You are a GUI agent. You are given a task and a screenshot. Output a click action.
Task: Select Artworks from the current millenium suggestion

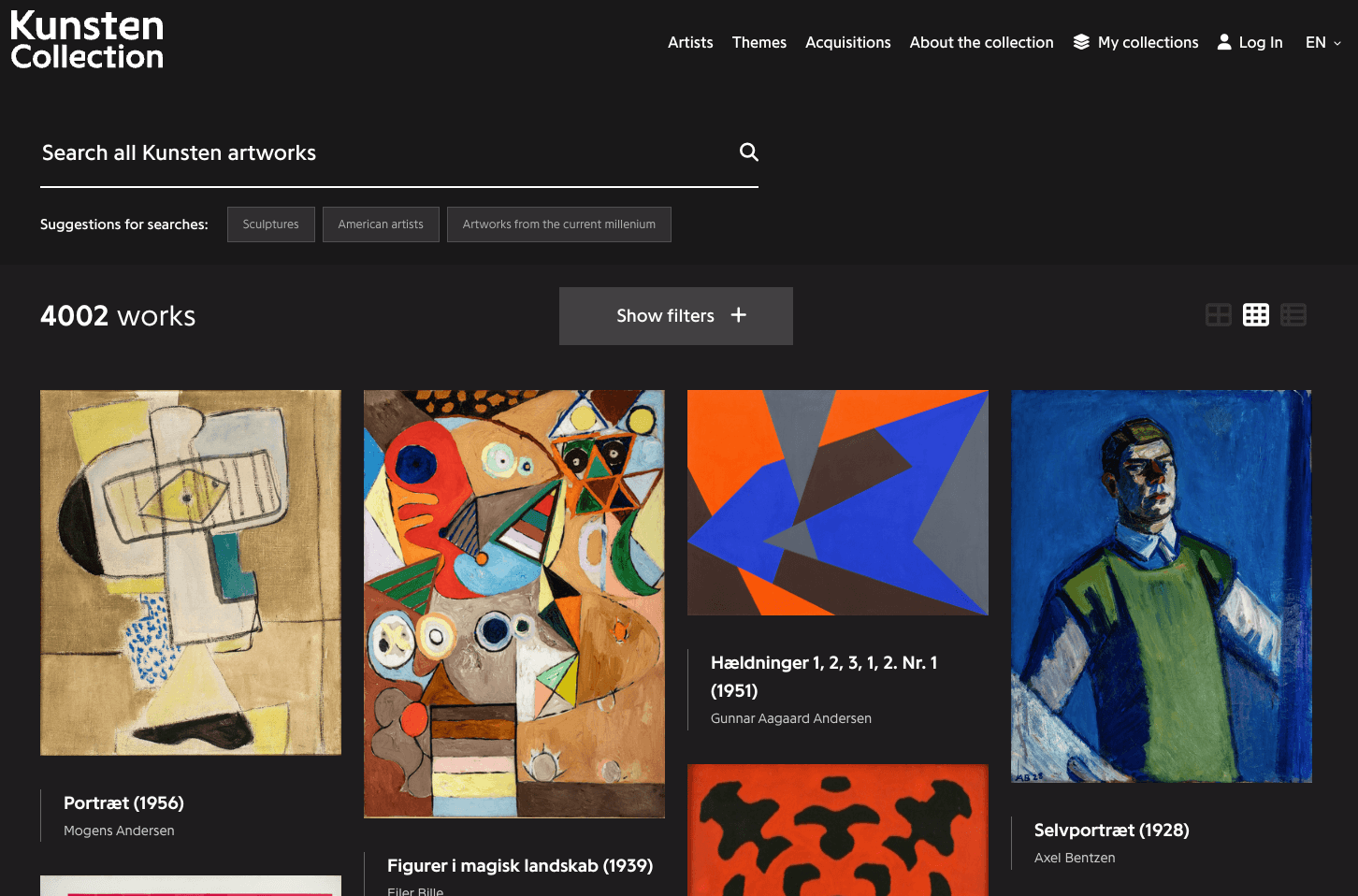pyautogui.click(x=559, y=224)
